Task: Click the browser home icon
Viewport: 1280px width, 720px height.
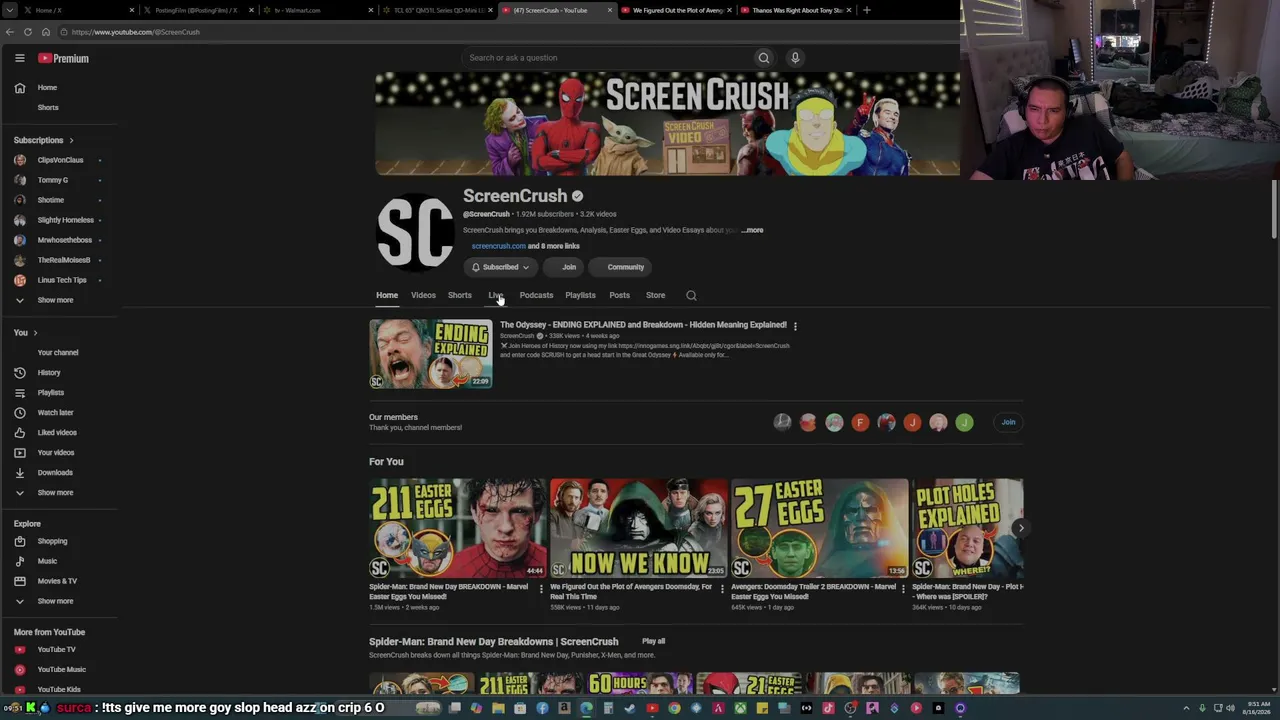Action: click(x=46, y=32)
